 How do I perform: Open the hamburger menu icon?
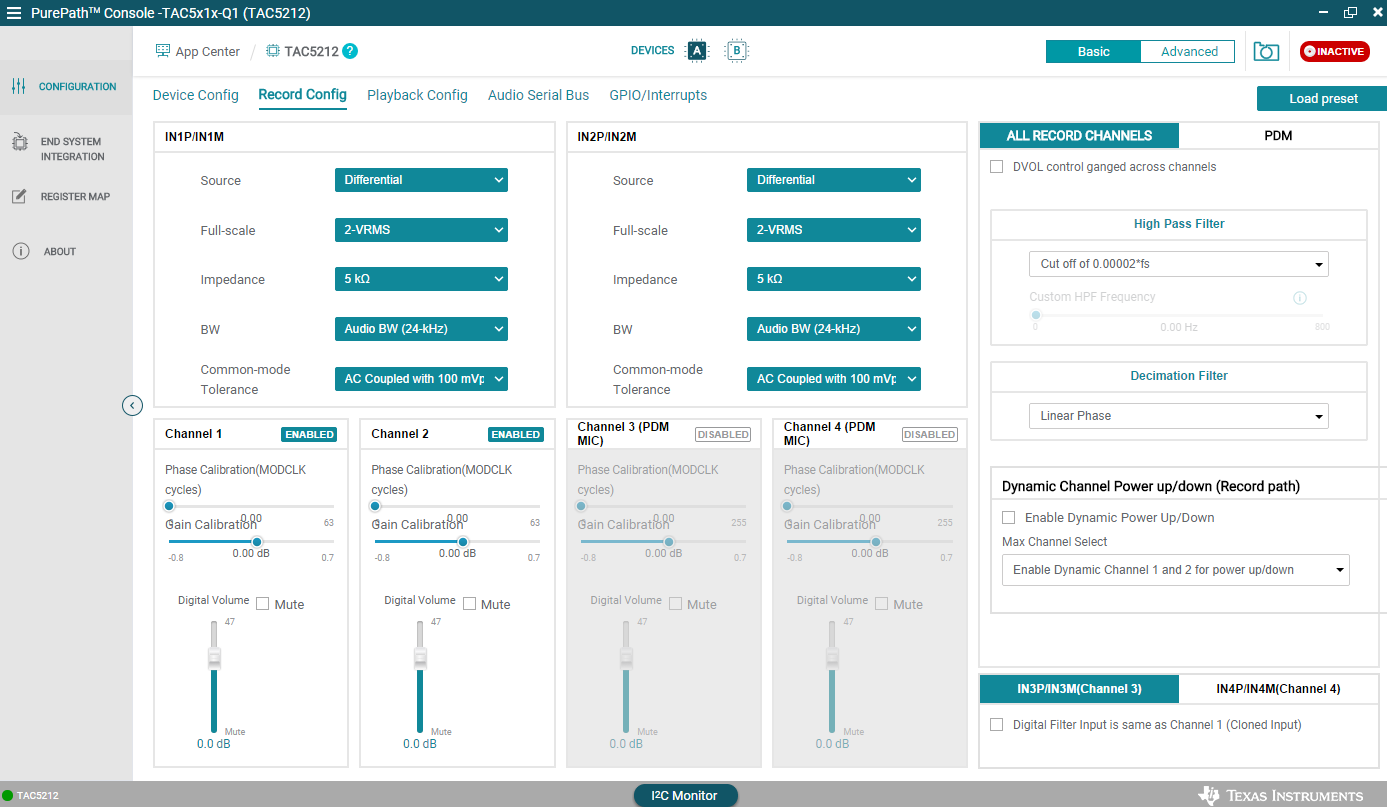[x=13, y=13]
